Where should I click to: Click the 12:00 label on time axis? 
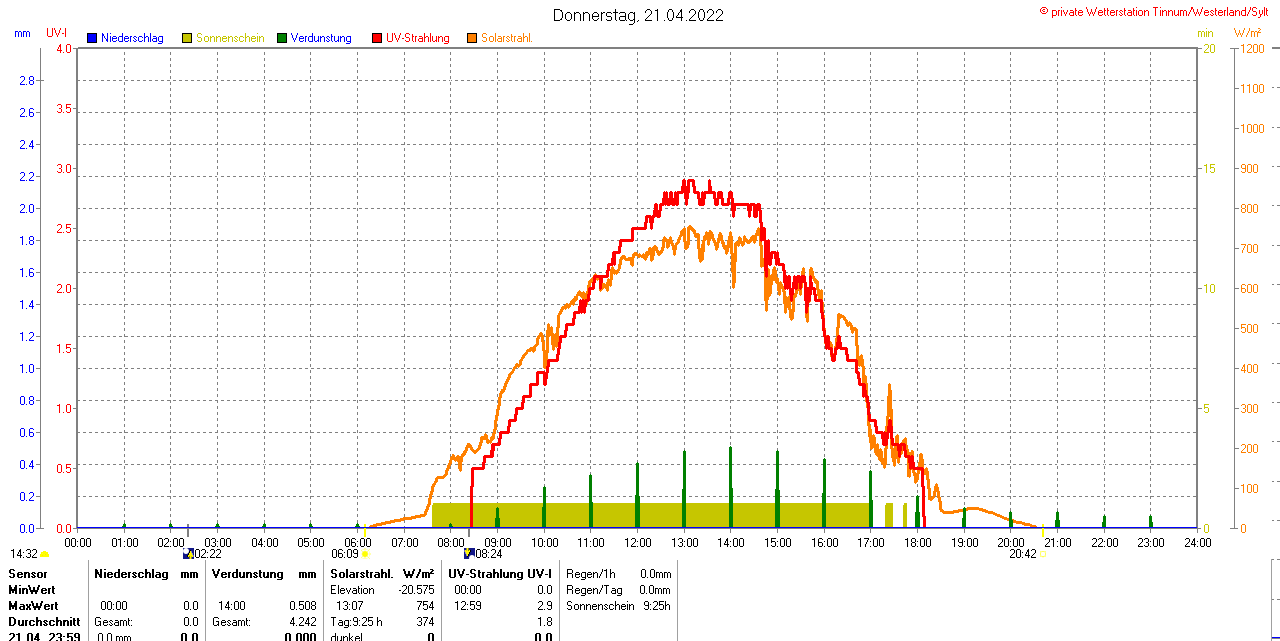[x=638, y=542]
